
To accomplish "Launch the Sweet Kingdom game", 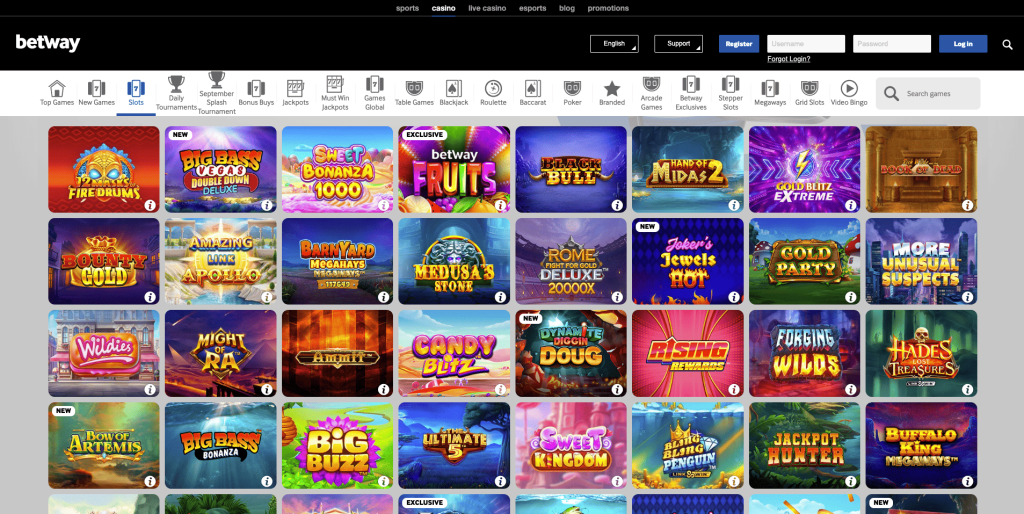I will click(x=571, y=445).
